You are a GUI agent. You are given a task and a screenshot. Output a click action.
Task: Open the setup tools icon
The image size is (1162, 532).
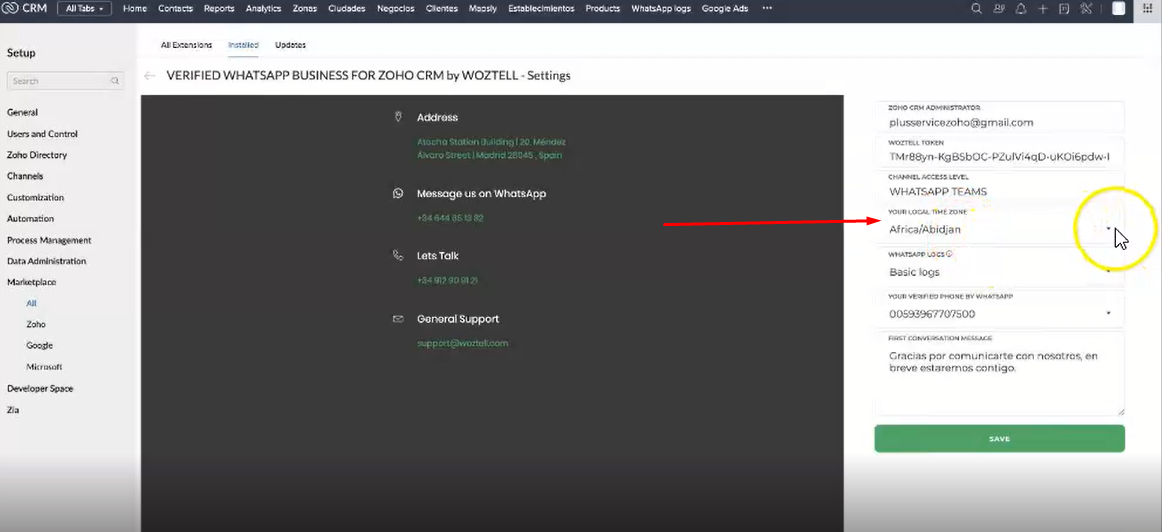click(x=1086, y=9)
